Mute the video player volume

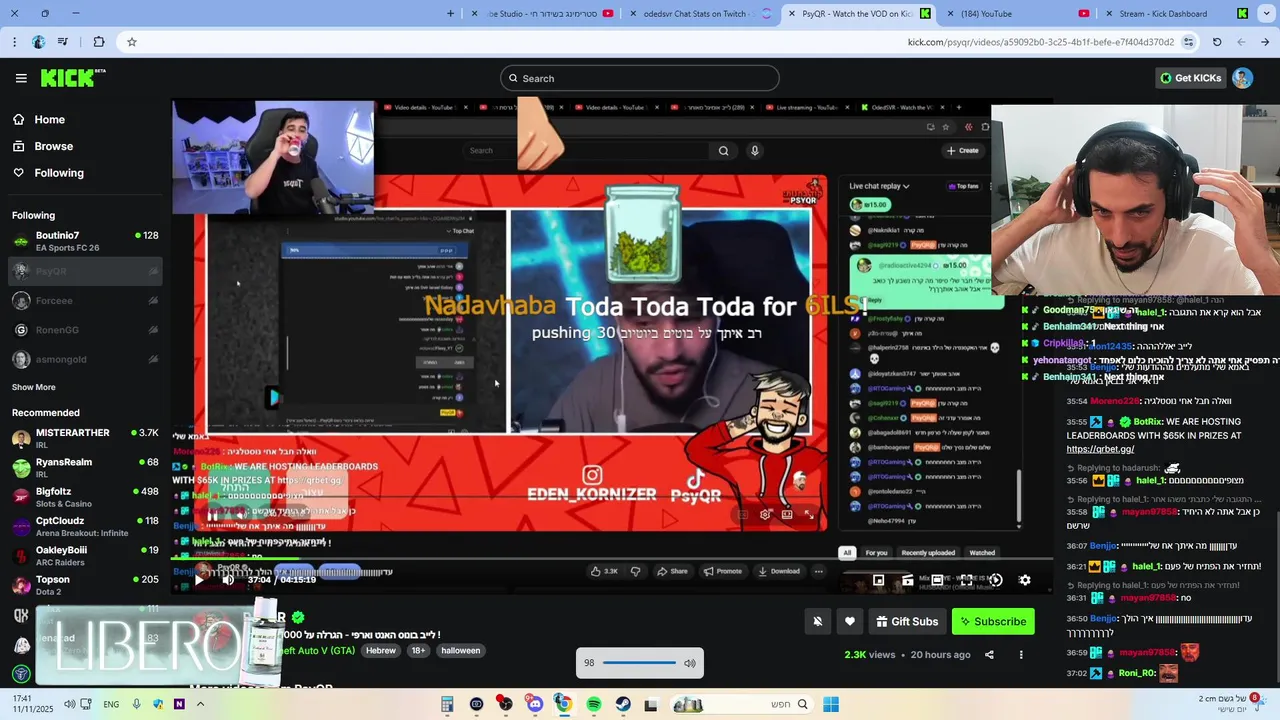click(x=228, y=579)
